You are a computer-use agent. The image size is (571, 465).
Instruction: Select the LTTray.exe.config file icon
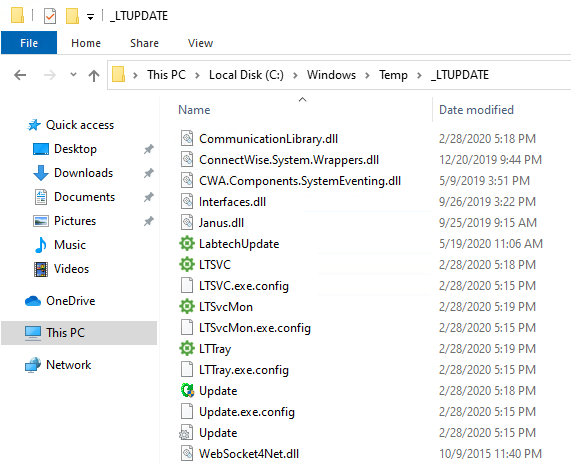tap(187, 370)
